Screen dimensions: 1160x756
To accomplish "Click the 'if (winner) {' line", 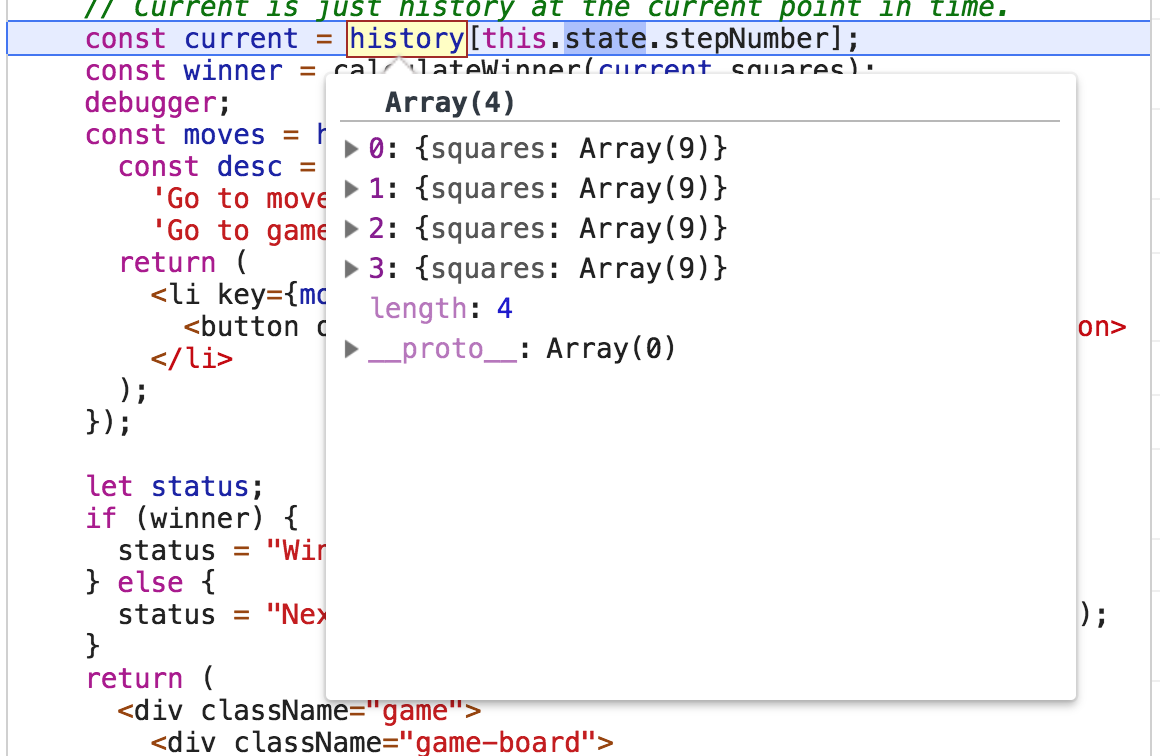I will (192, 519).
